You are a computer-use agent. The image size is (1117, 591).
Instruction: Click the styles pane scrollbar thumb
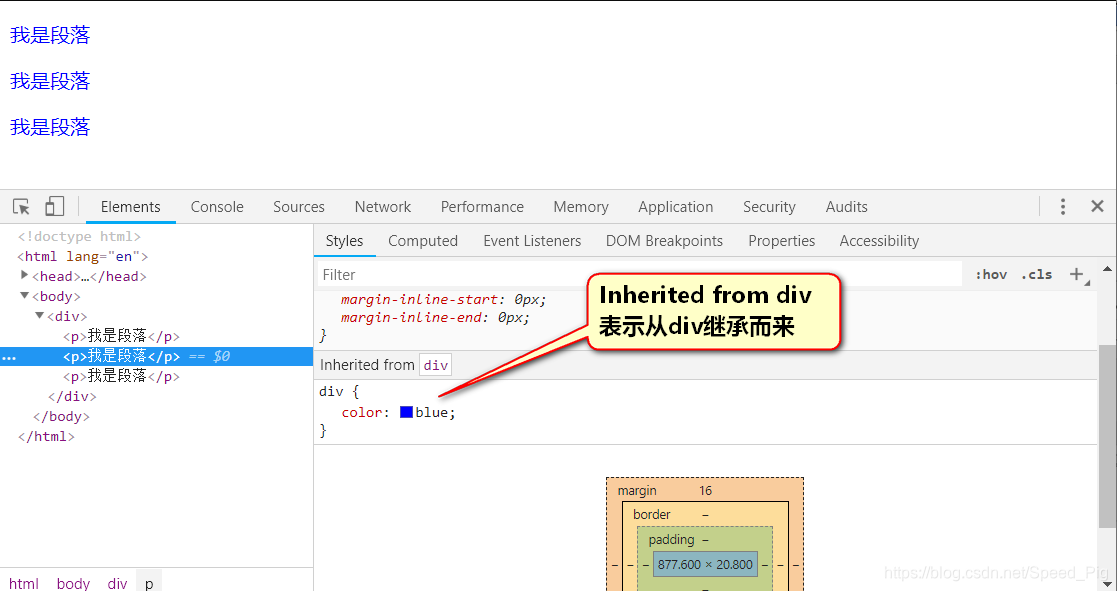point(1106,436)
